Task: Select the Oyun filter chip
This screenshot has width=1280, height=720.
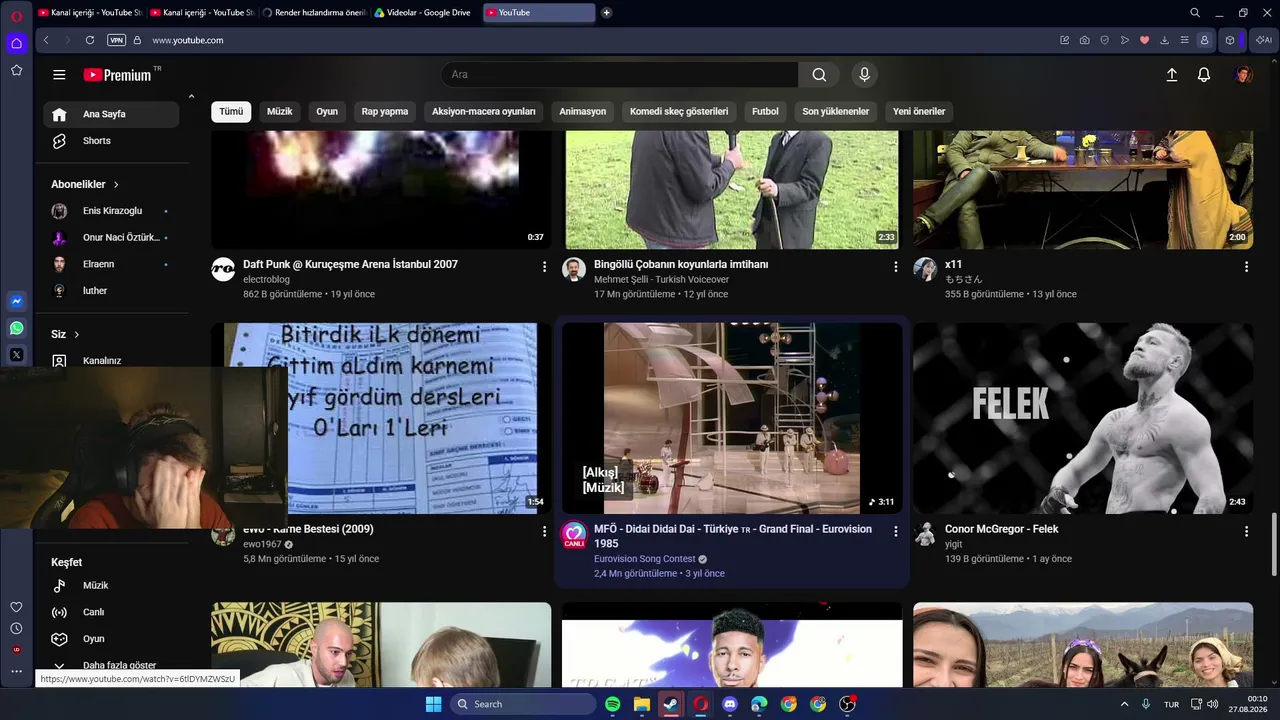Action: coord(327,111)
